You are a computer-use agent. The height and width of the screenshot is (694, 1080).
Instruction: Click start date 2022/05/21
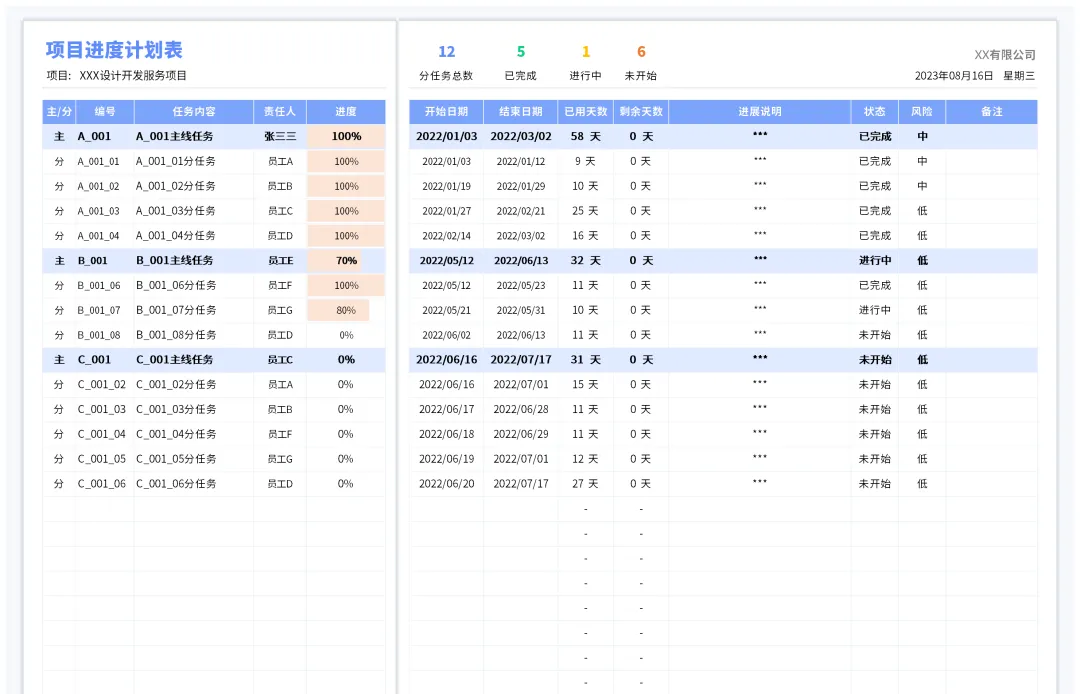(x=446, y=310)
